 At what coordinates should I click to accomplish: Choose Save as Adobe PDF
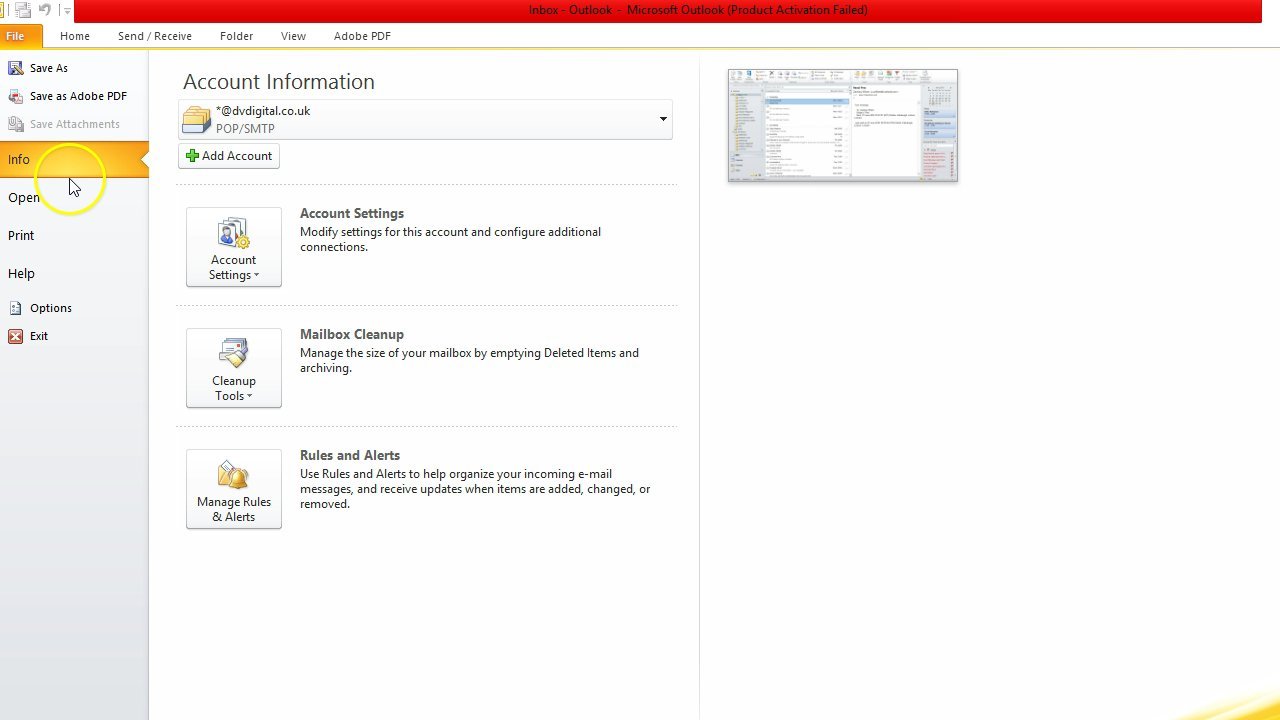78,96
